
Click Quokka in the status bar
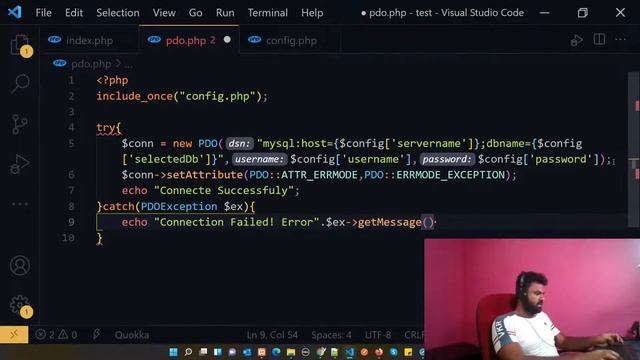coord(131,335)
